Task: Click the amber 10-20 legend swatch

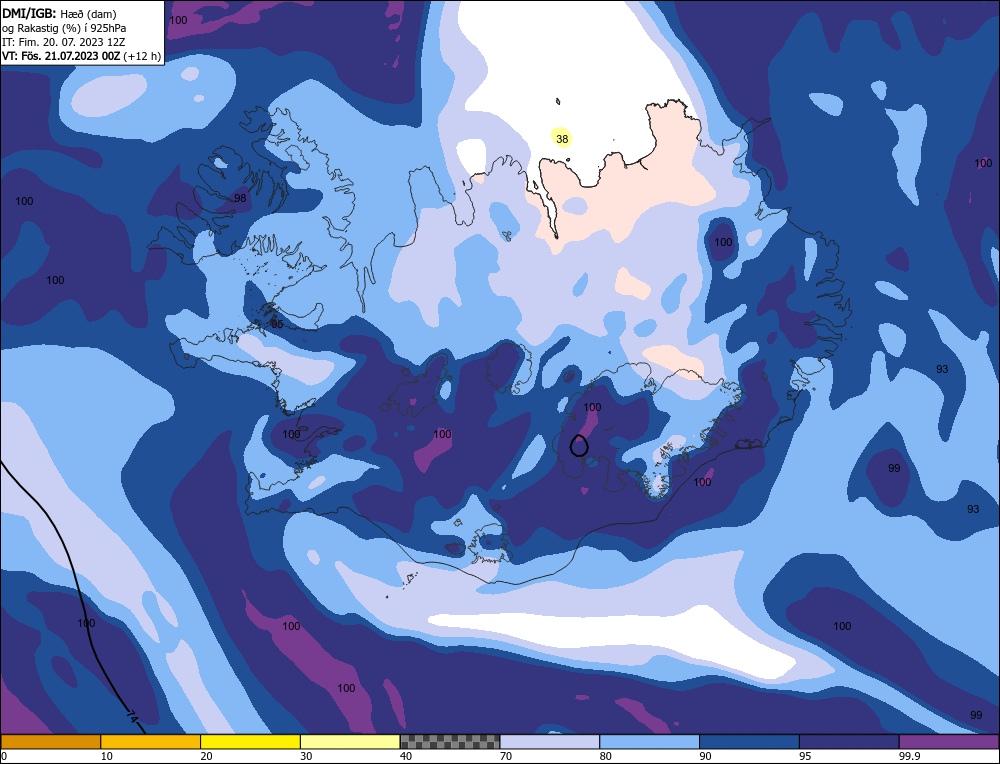Action: (x=151, y=742)
